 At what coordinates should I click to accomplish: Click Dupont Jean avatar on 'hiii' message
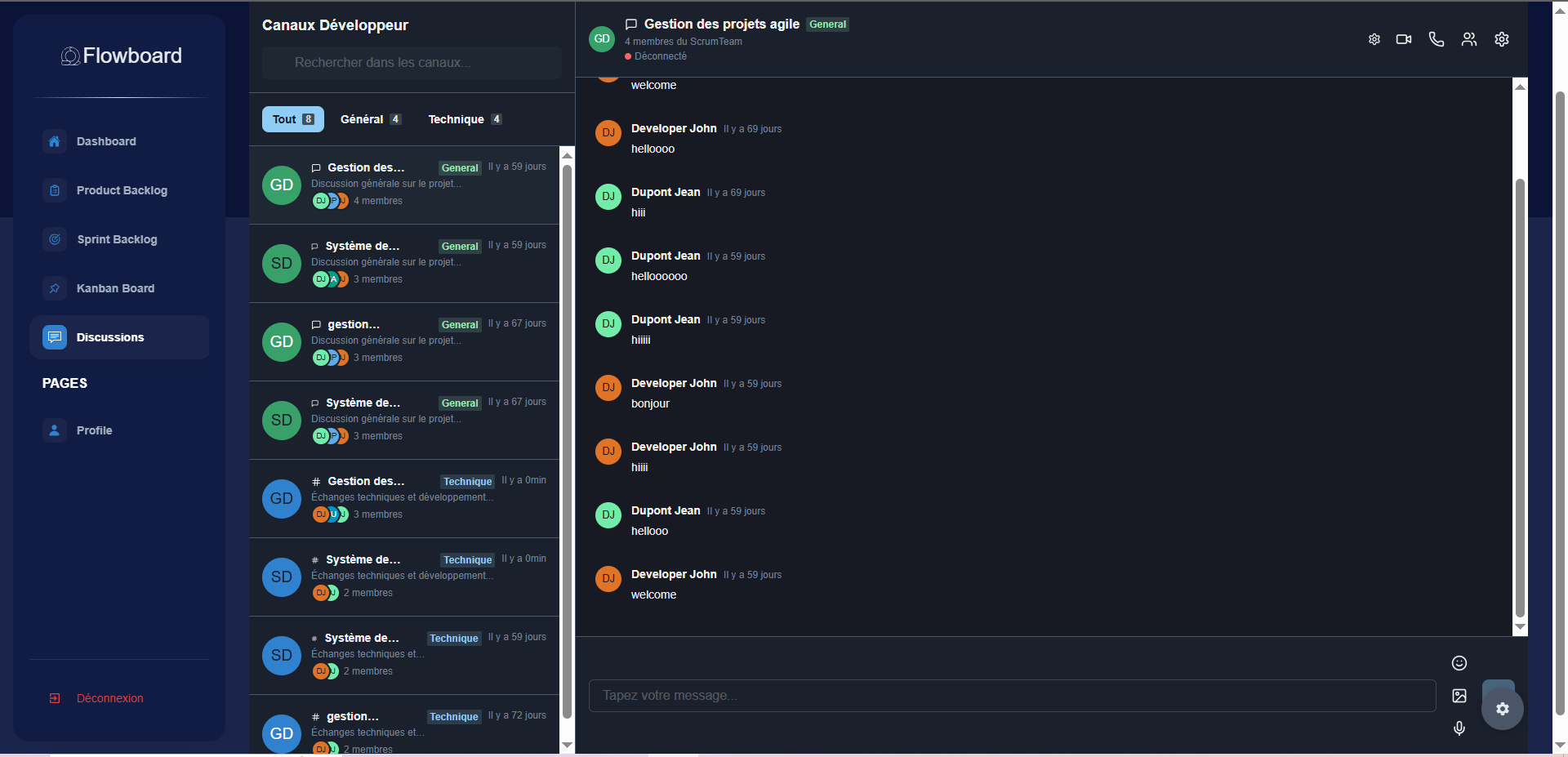608,197
